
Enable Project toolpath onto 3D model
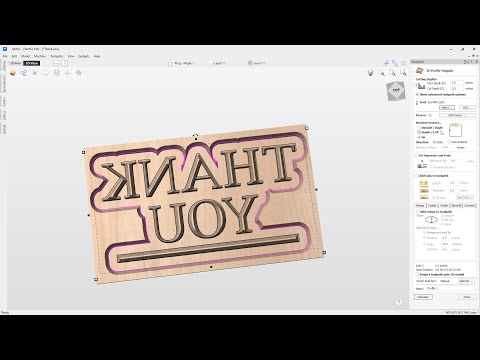click(x=417, y=274)
